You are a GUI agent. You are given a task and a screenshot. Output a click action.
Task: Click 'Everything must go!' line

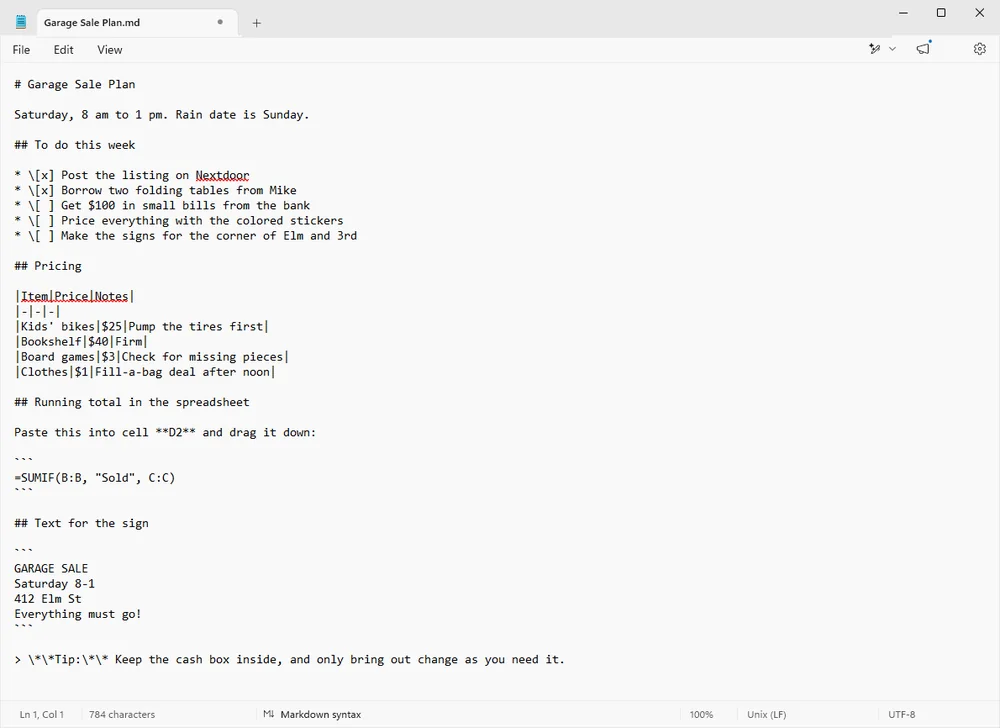pos(78,614)
